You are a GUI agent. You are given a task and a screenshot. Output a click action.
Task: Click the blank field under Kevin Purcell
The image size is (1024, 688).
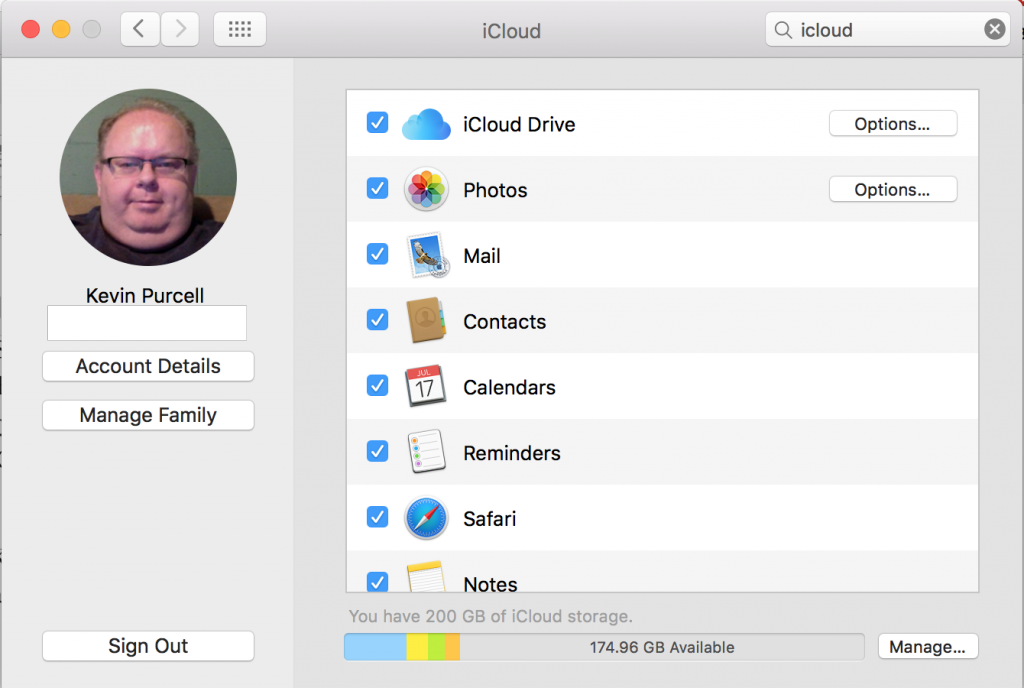[x=147, y=323]
